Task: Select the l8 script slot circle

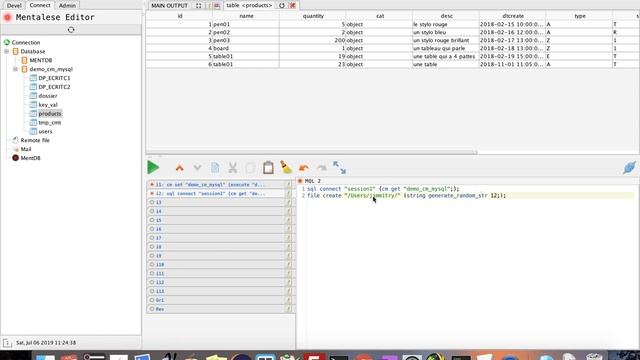Action: [x=152, y=247]
